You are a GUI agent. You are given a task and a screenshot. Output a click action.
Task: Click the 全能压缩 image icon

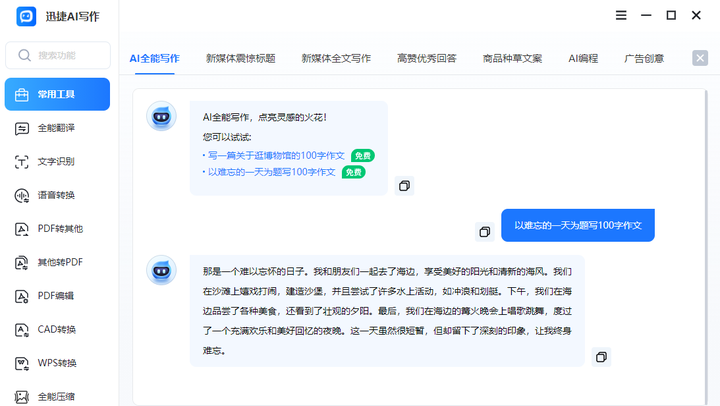[22, 397]
